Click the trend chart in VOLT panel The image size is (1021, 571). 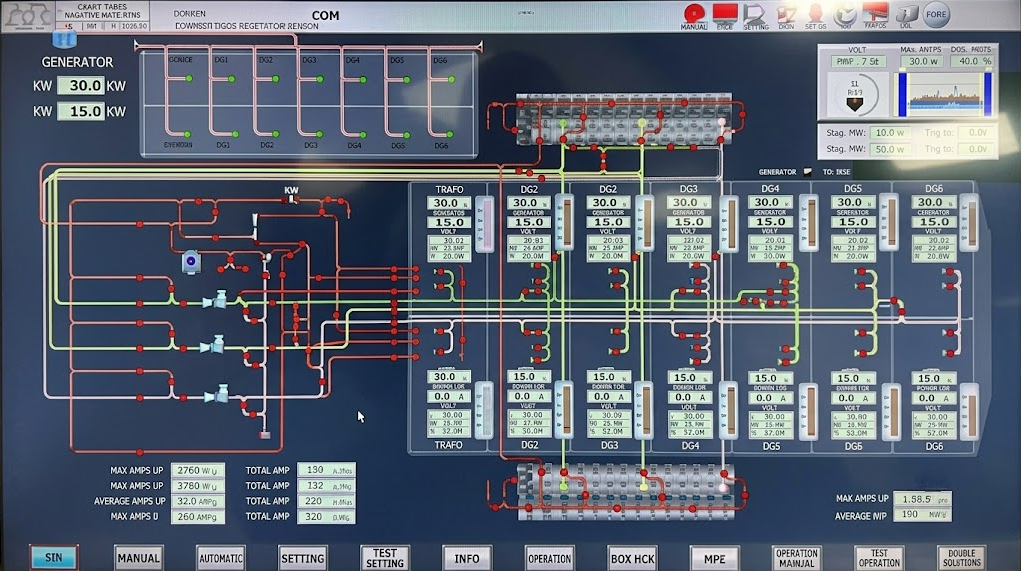click(944, 94)
